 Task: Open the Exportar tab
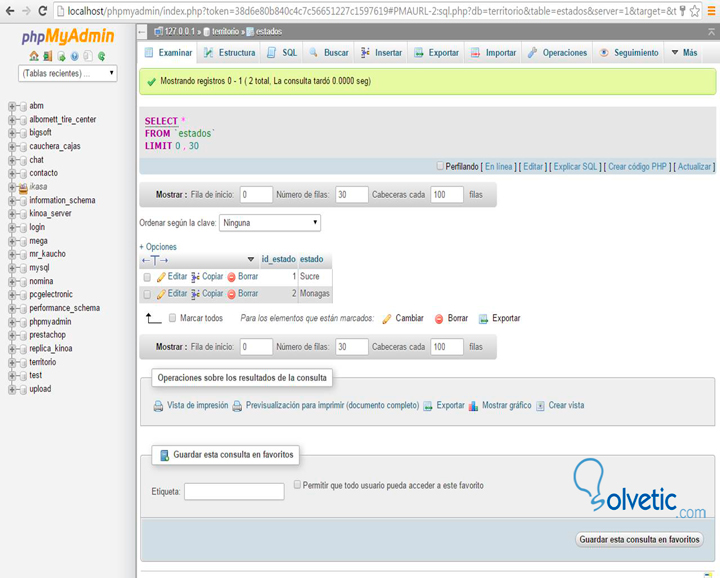[x=436, y=53]
